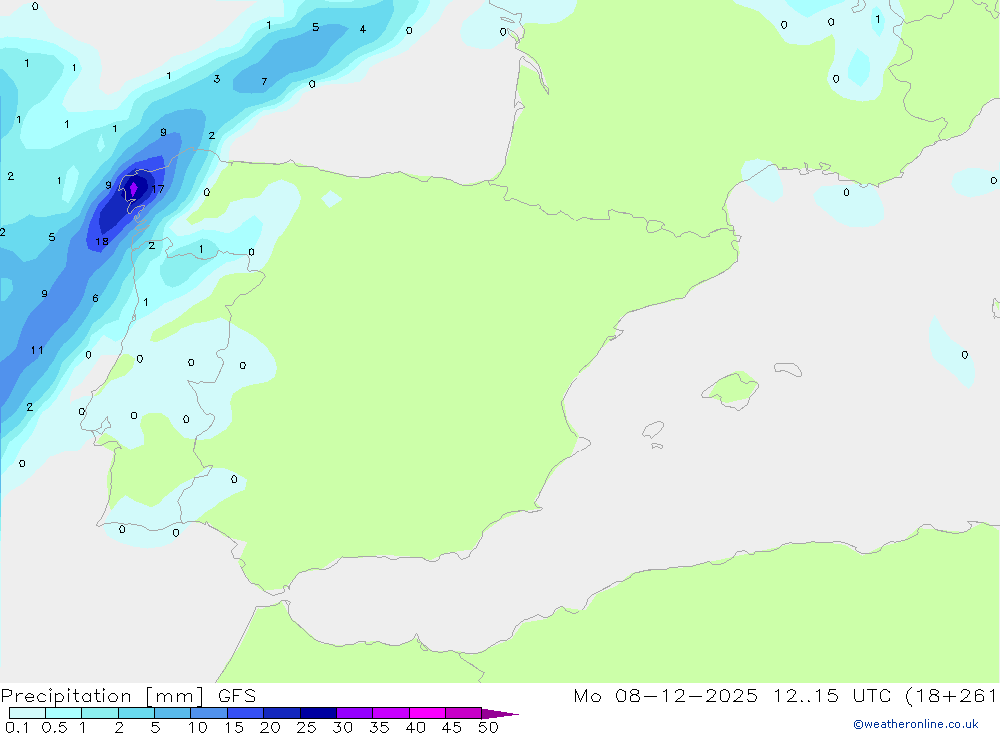Click the legend label "45"
The image size is (1000, 733).
[452, 727]
